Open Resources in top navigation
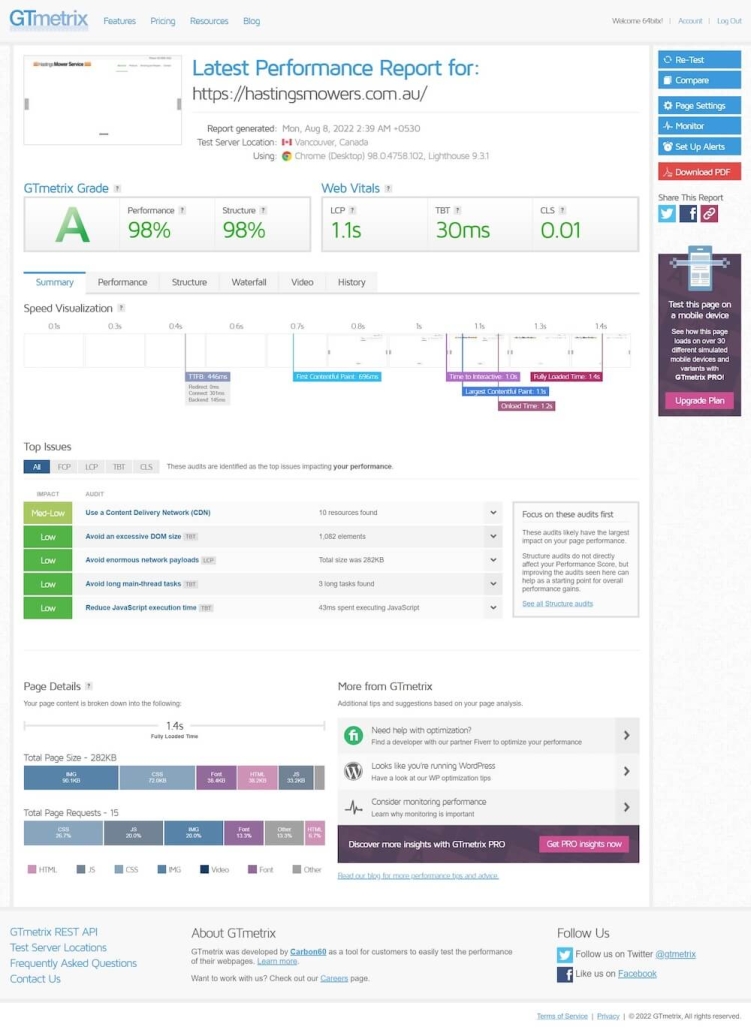 pyautogui.click(x=209, y=21)
